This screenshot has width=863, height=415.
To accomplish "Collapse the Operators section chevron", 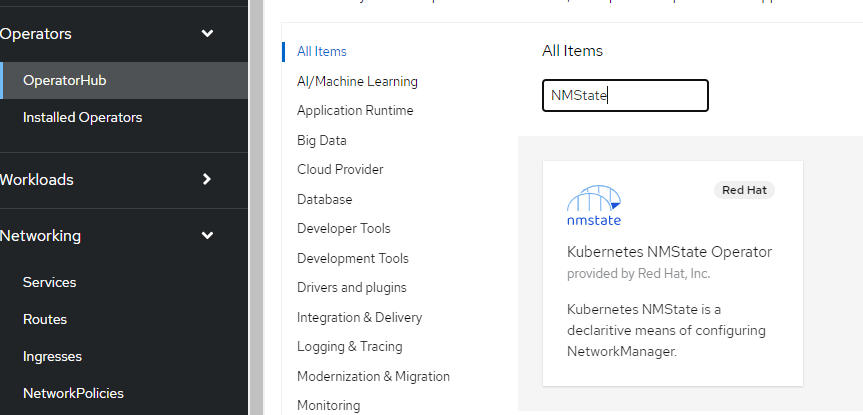I will point(207,34).
